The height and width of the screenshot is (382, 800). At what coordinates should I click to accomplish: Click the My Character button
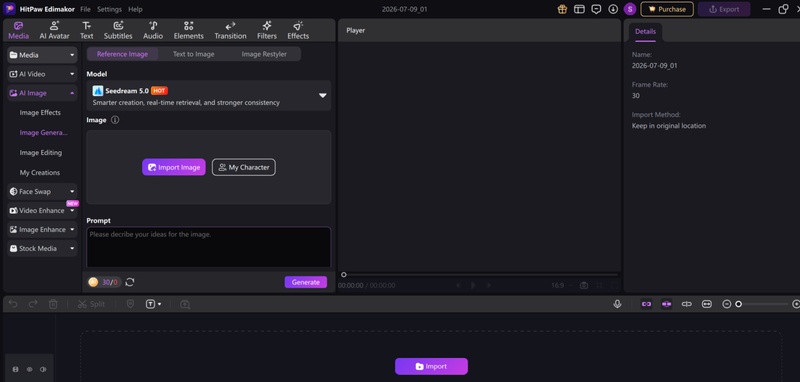pos(244,167)
